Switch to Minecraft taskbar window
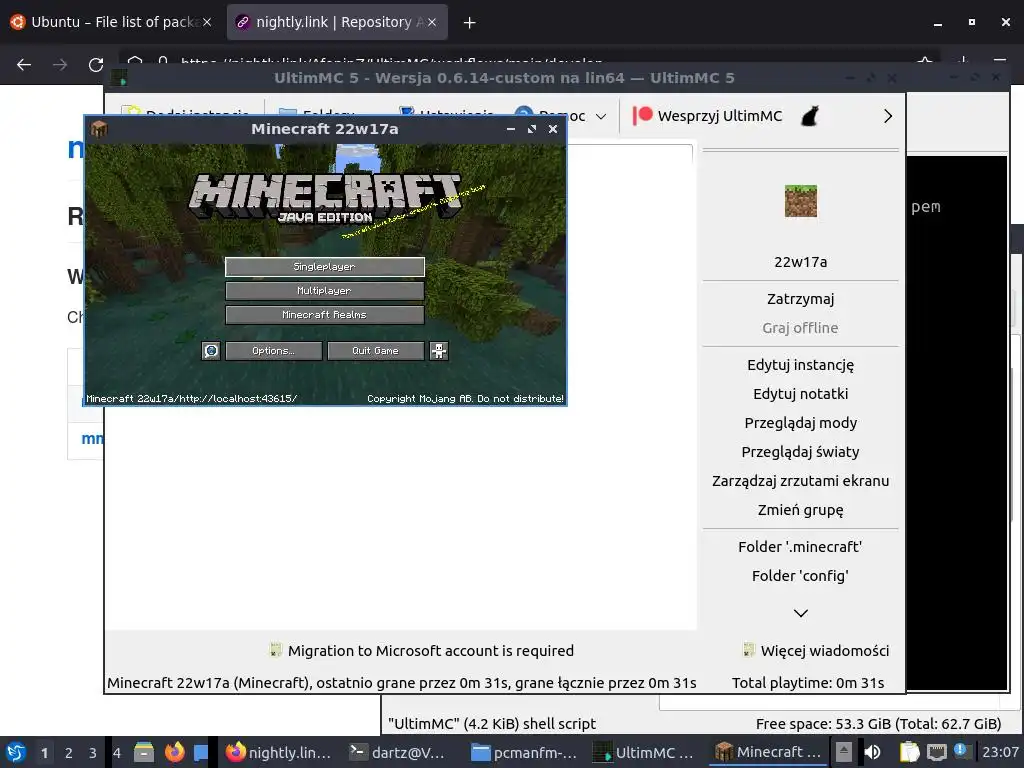Viewport: 1024px width, 768px height. 769,752
